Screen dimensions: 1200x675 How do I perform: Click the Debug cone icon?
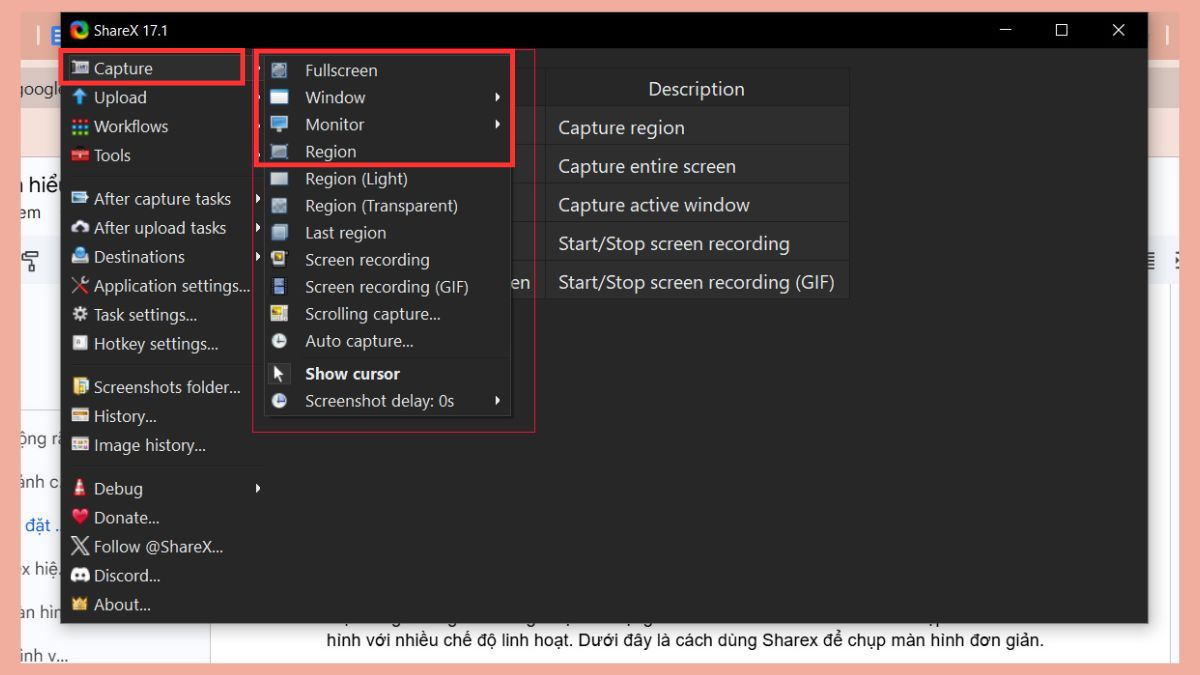tap(80, 488)
